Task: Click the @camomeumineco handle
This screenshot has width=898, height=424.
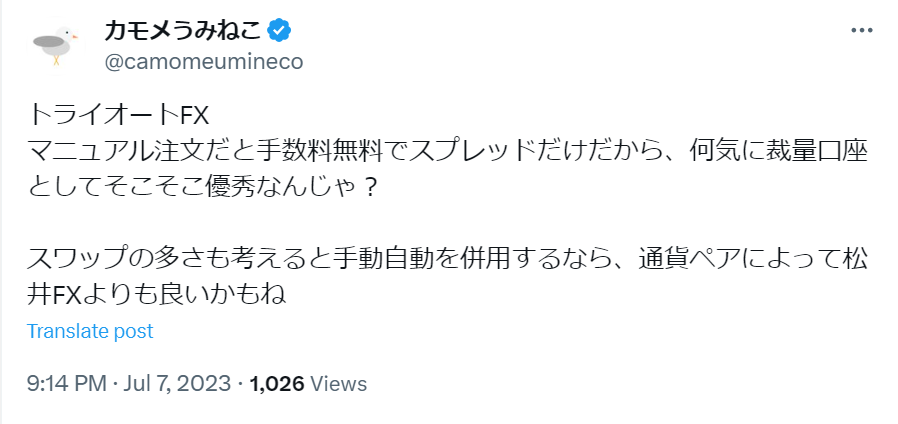Action: tap(203, 61)
